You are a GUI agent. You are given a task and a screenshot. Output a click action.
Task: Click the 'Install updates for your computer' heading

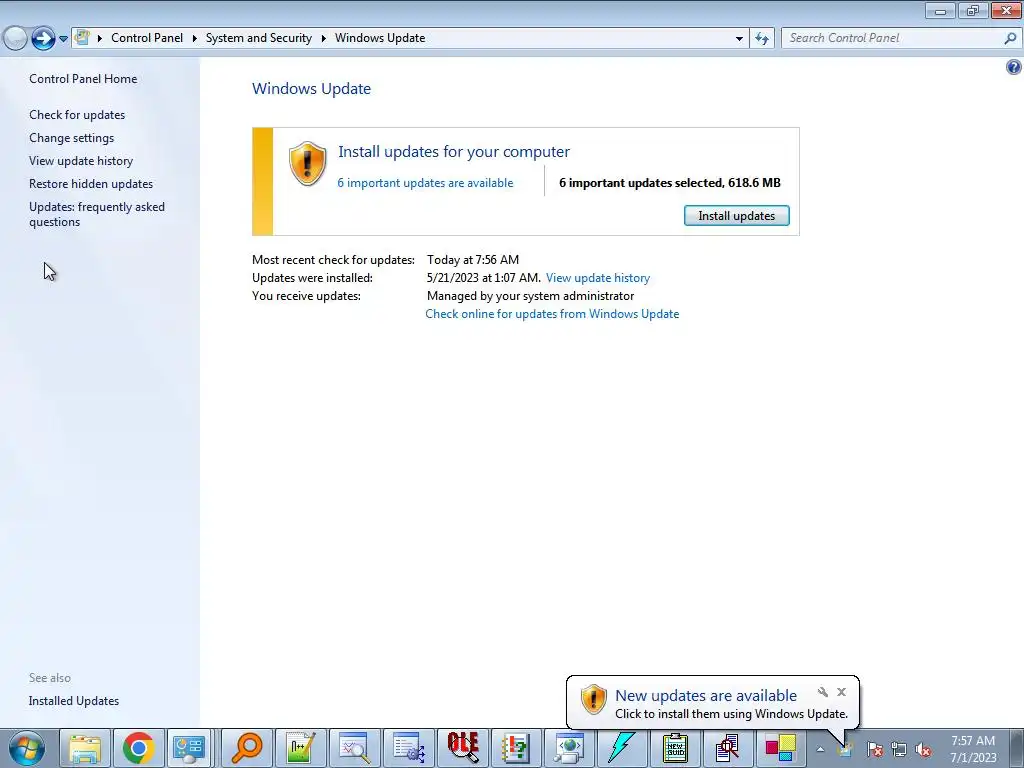pyautogui.click(x=454, y=152)
